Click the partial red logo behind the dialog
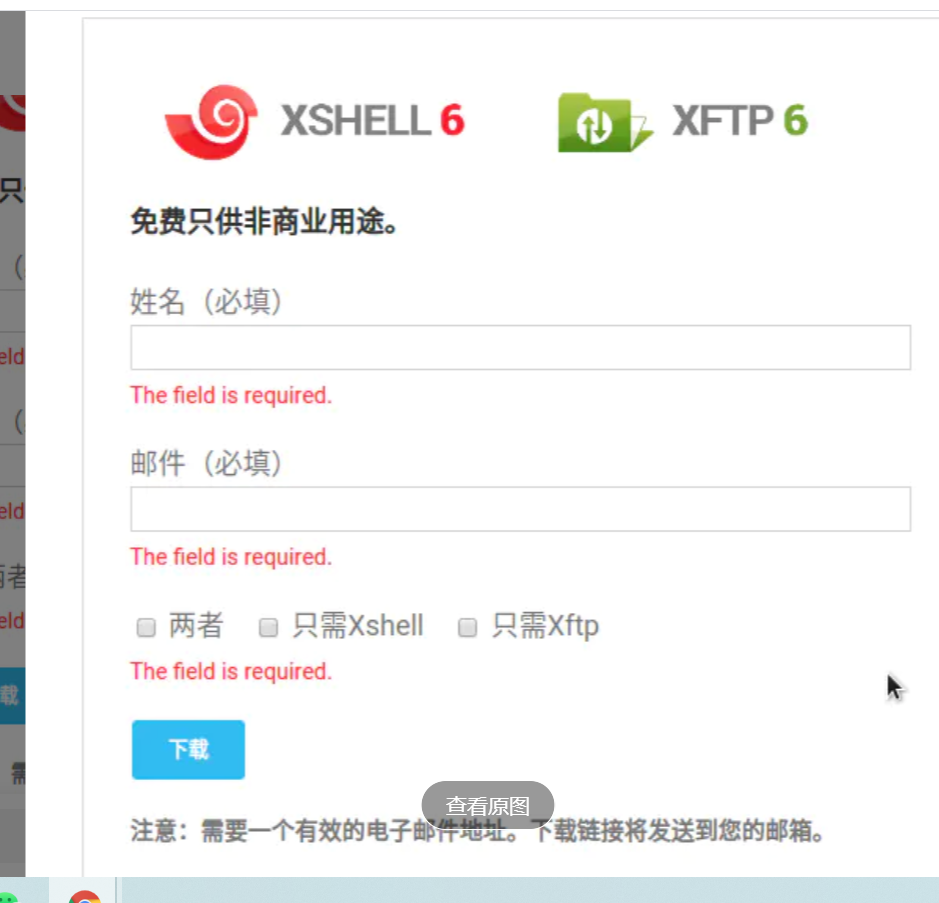Image resolution: width=939 pixels, height=903 pixels. 13,113
